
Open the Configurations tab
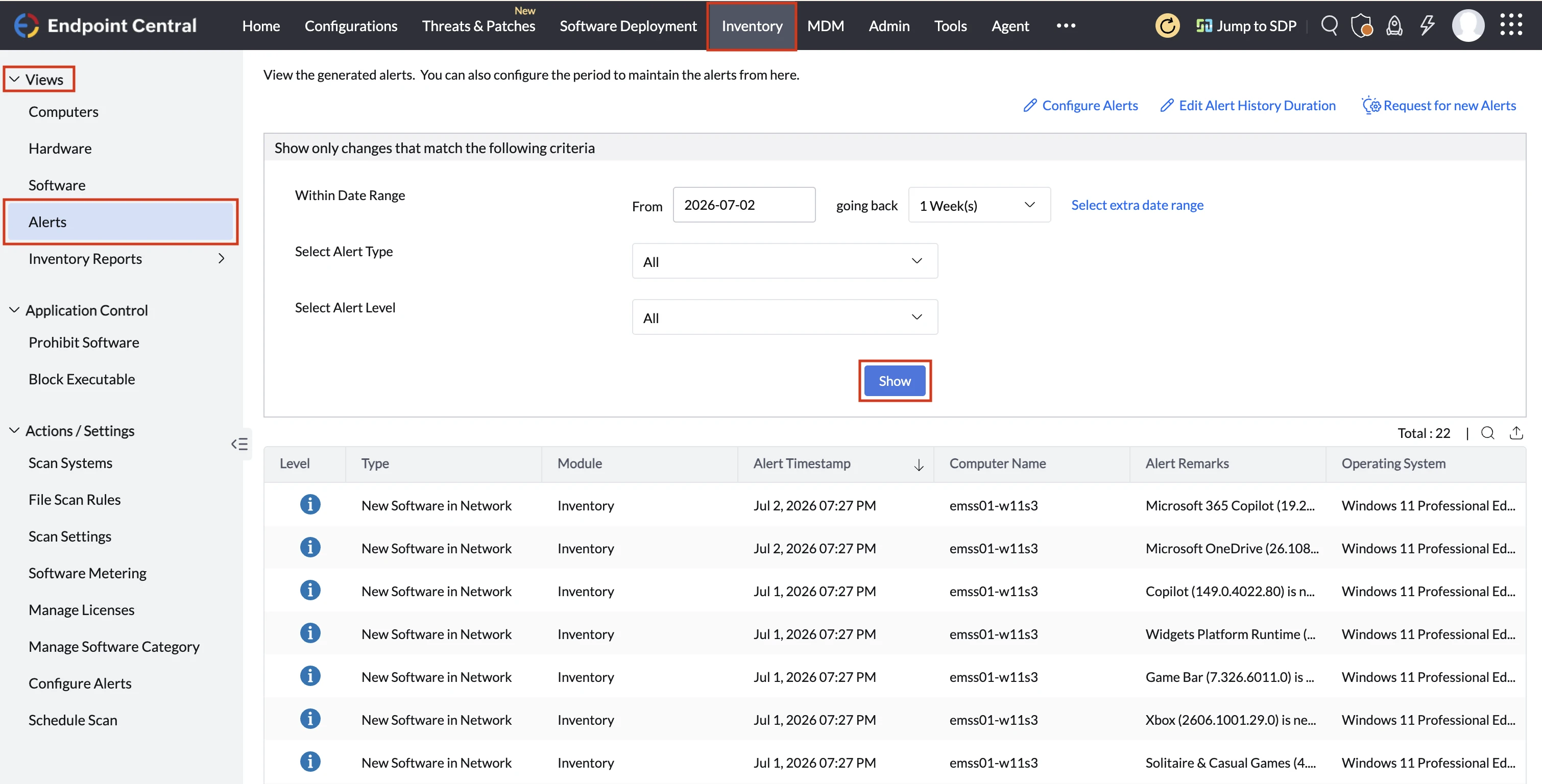(351, 26)
